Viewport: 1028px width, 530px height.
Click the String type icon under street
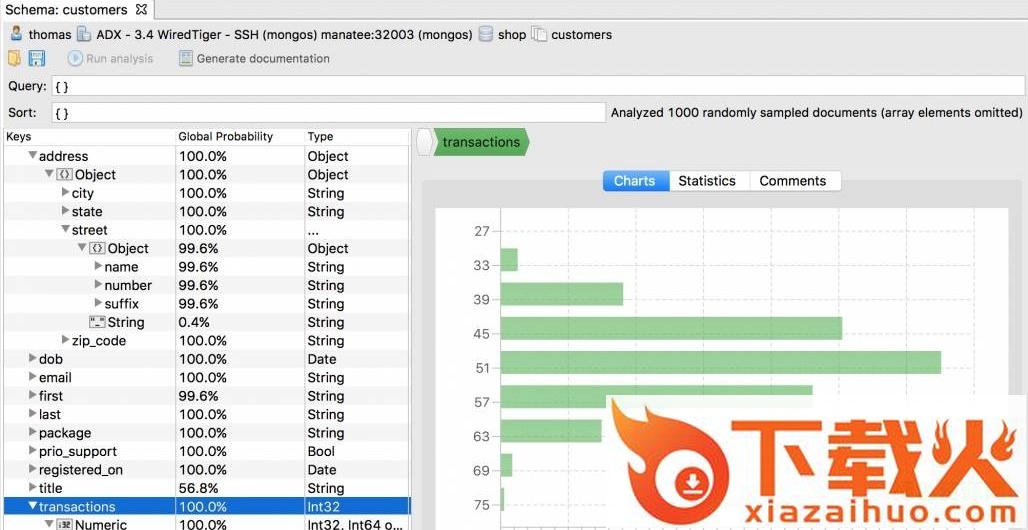(x=97, y=322)
